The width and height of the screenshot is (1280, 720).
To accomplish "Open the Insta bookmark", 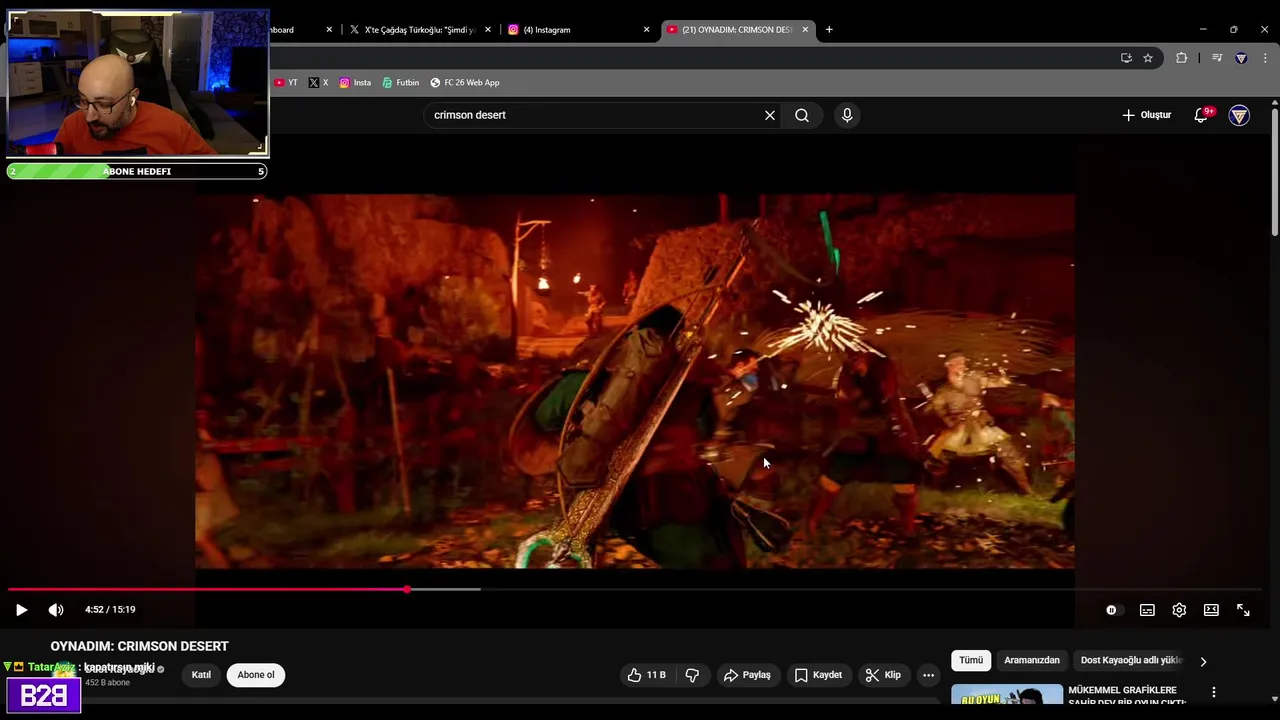I will (355, 83).
